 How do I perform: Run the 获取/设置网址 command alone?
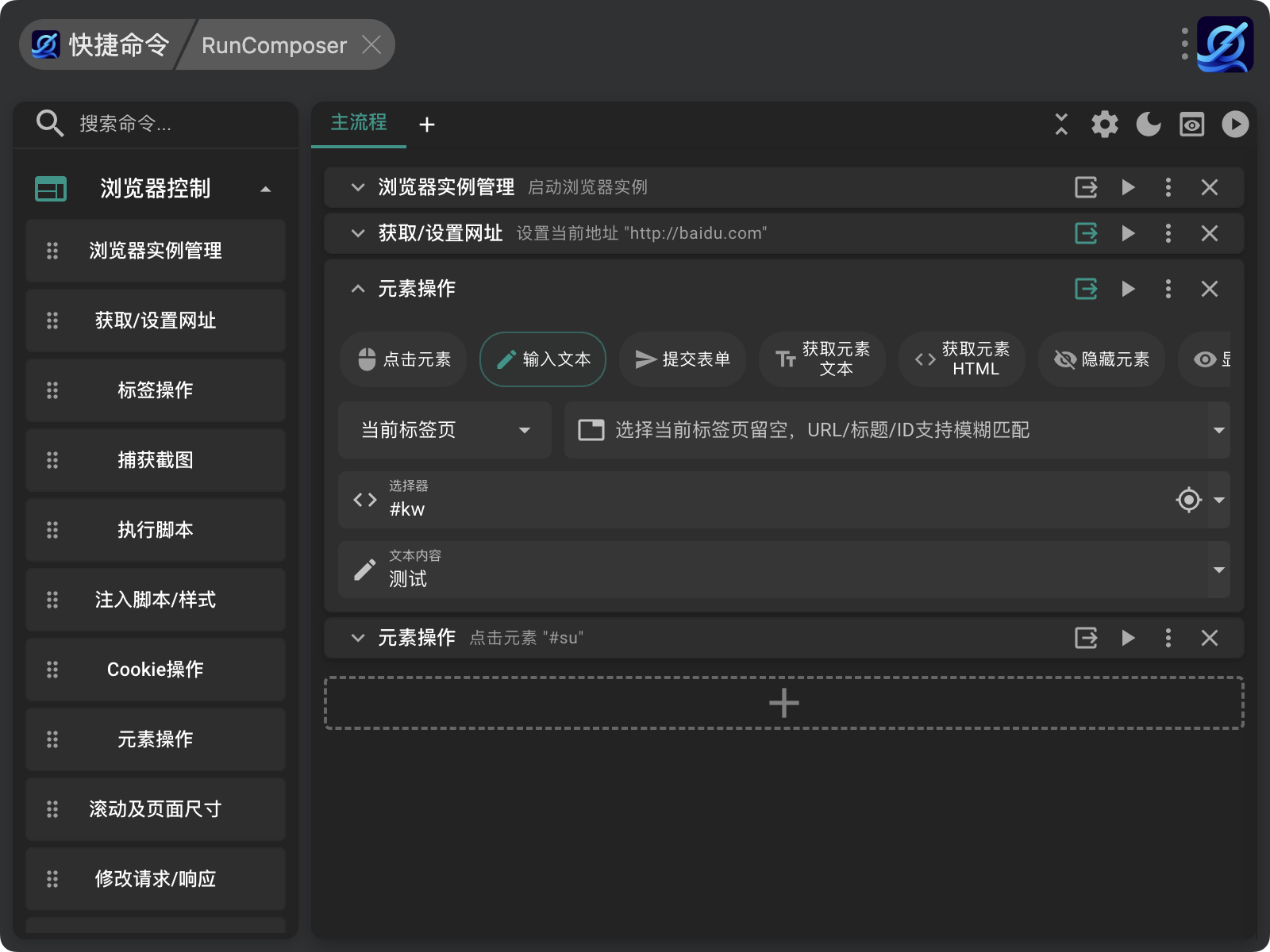1128,233
